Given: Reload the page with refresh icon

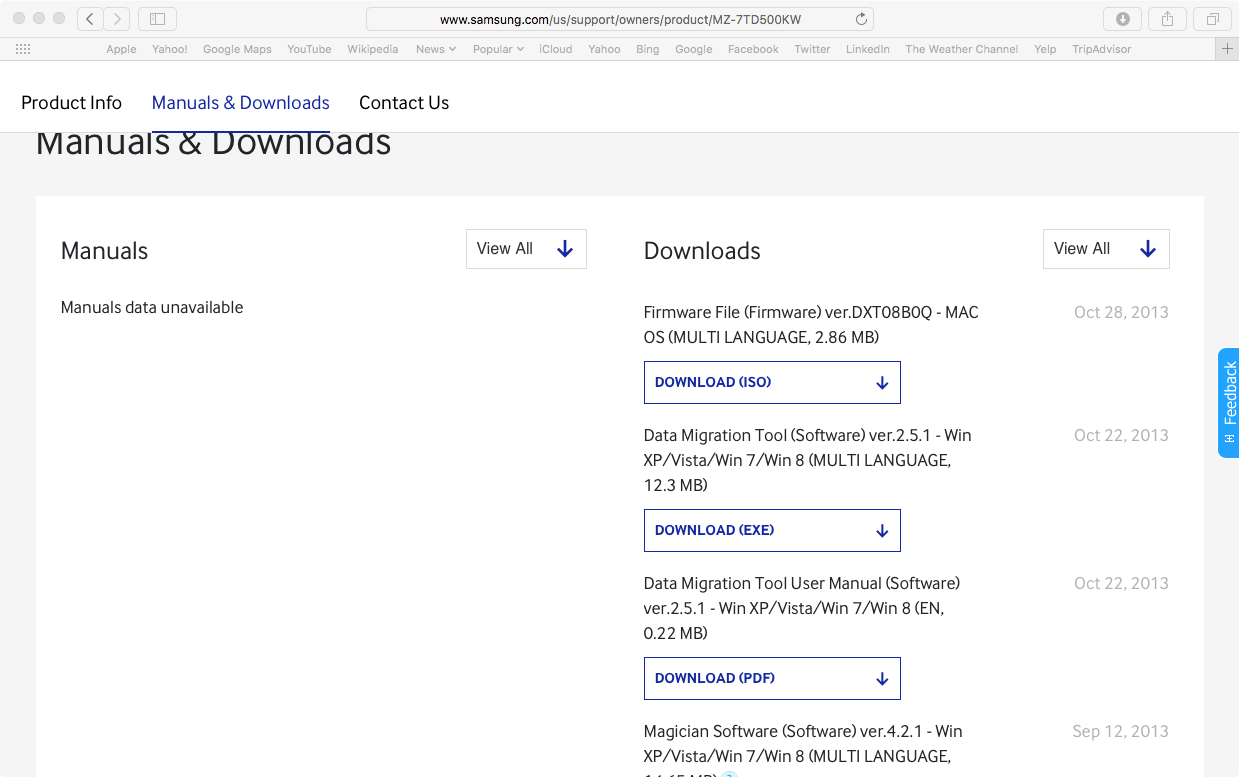Looking at the screenshot, I should 861,19.
